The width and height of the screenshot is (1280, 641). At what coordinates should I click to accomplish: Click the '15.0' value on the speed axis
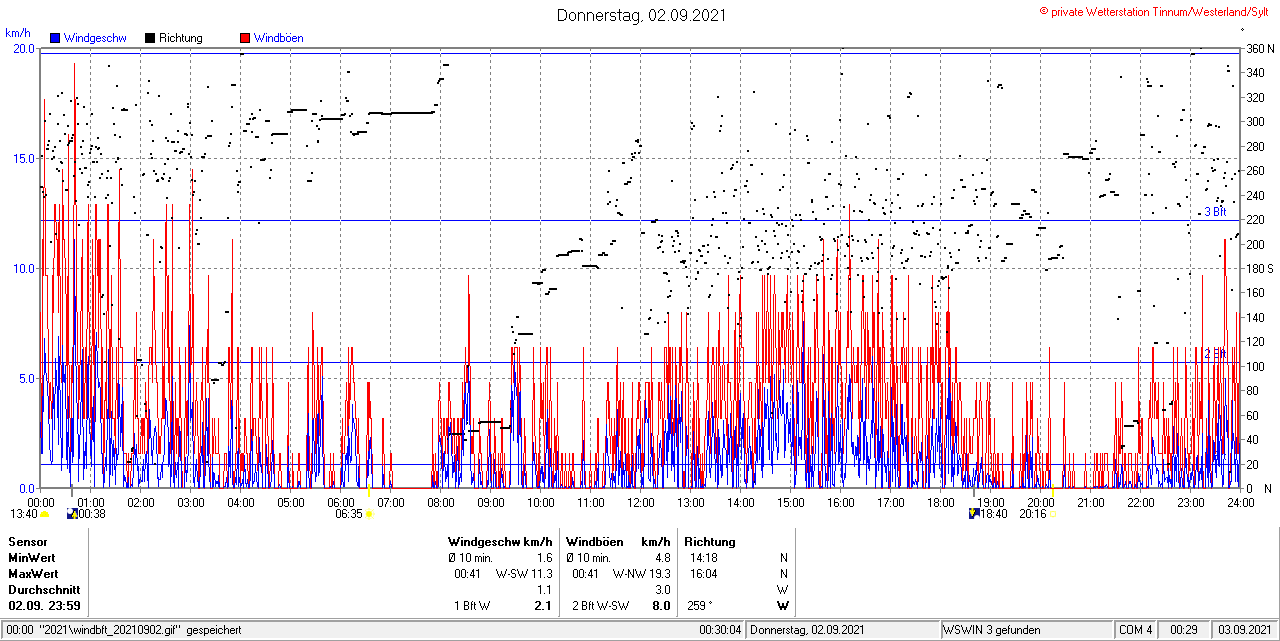[23, 158]
